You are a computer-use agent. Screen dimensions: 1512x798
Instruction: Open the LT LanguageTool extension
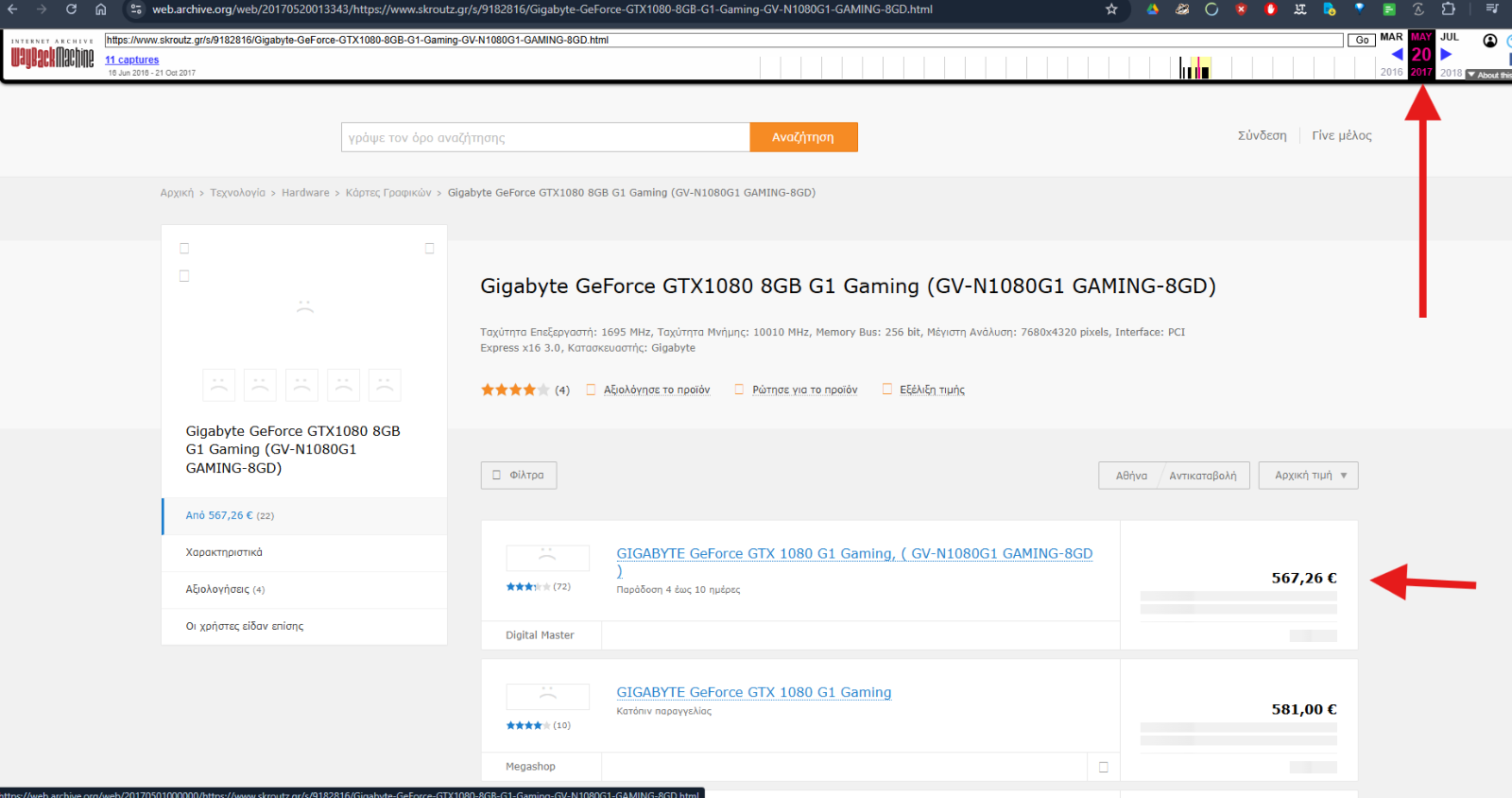pyautogui.click(x=1300, y=9)
